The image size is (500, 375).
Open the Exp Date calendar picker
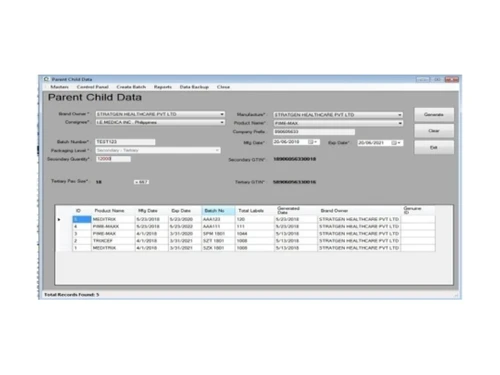point(396,143)
